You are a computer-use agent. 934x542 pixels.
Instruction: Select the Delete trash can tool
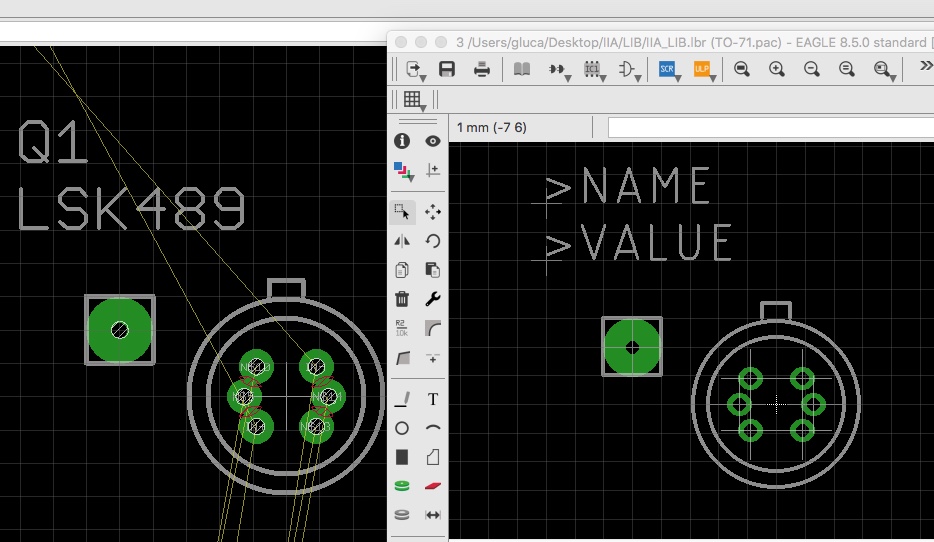tap(402, 298)
